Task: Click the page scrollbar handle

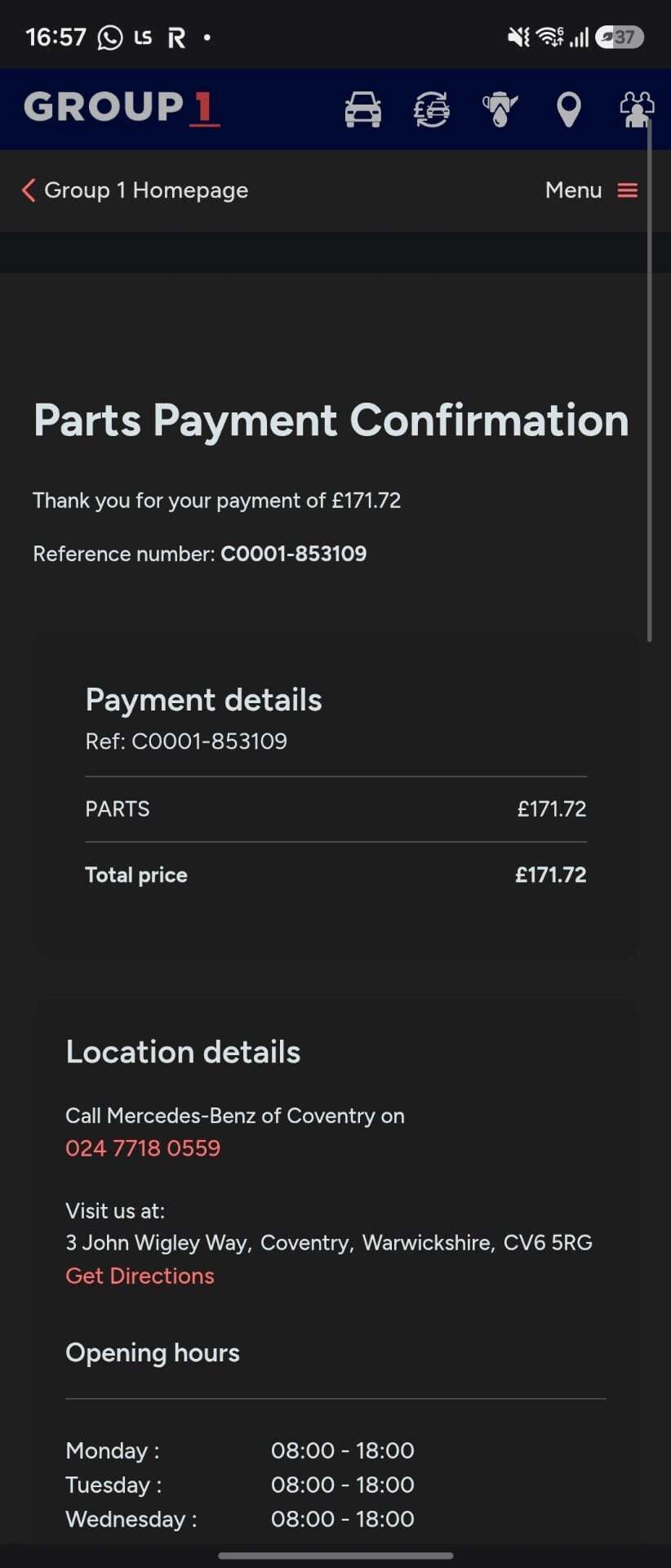Action: coord(650,380)
